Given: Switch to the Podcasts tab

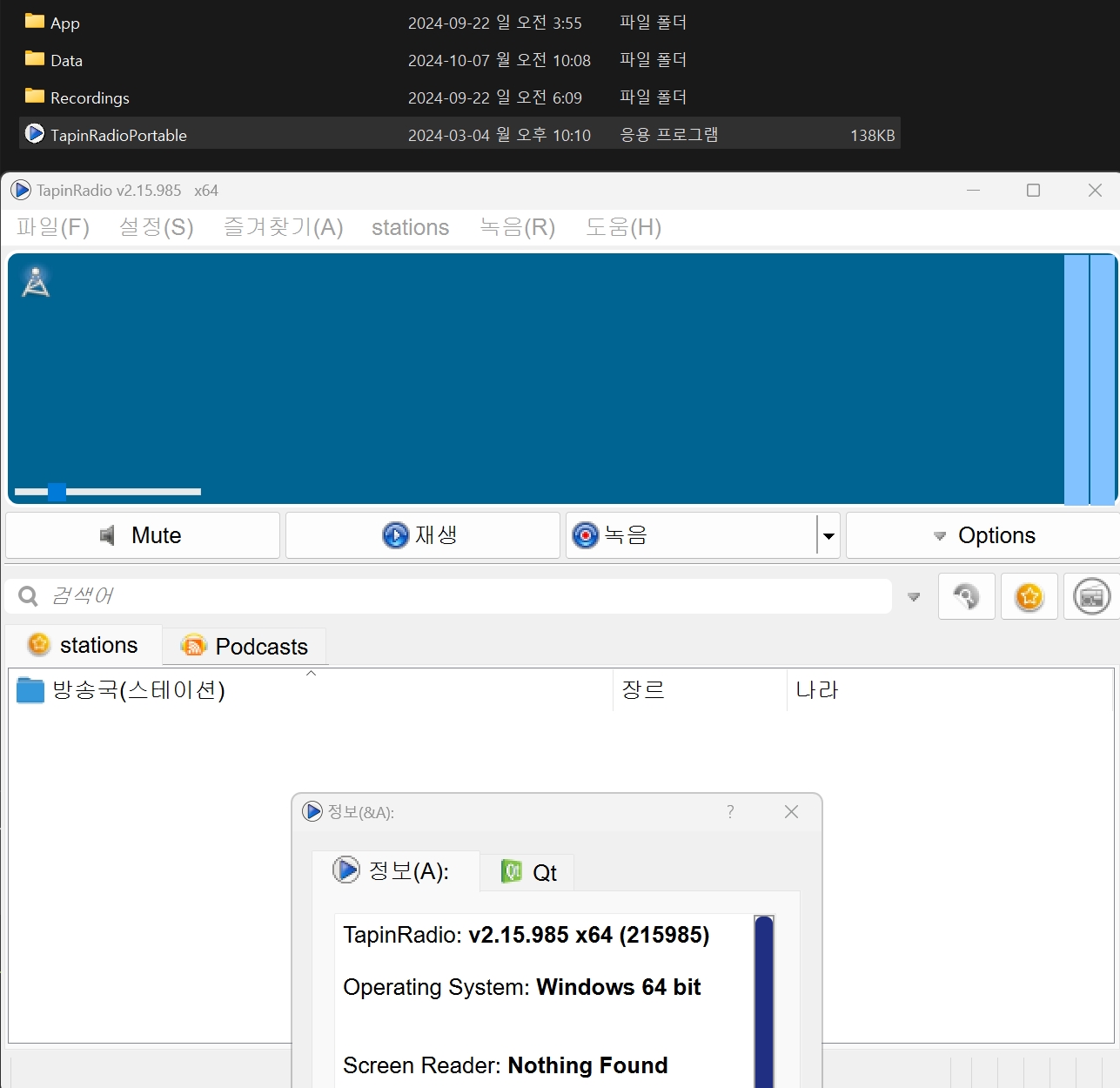Looking at the screenshot, I should point(245,646).
